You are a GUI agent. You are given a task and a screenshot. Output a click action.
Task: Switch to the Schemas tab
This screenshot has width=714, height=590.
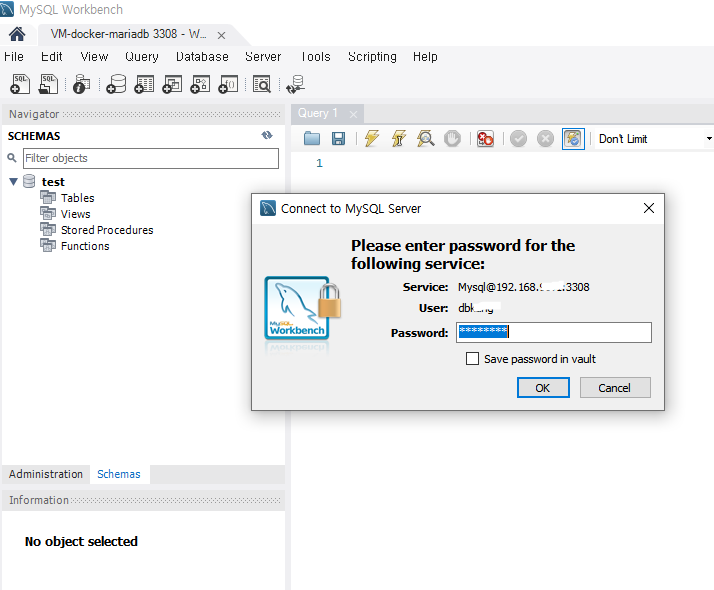point(119,474)
